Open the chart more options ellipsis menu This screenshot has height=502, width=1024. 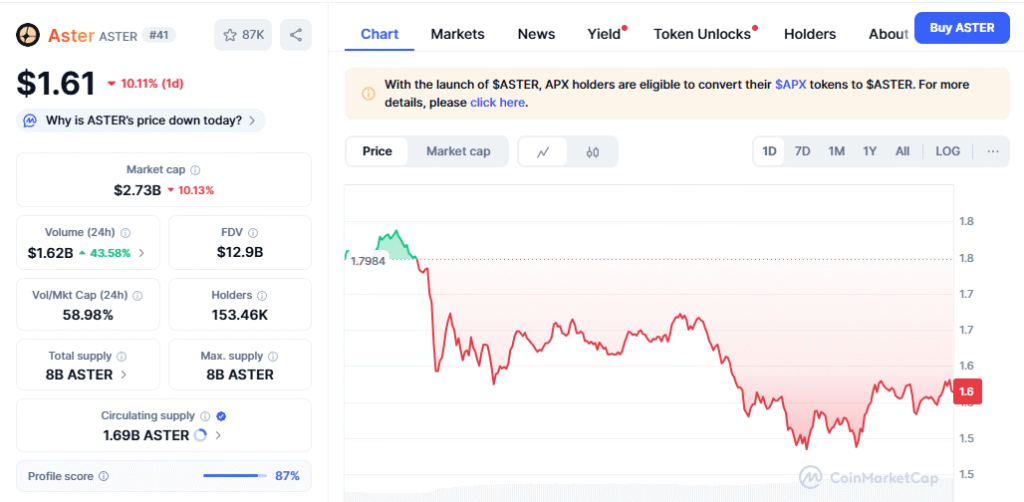992,151
